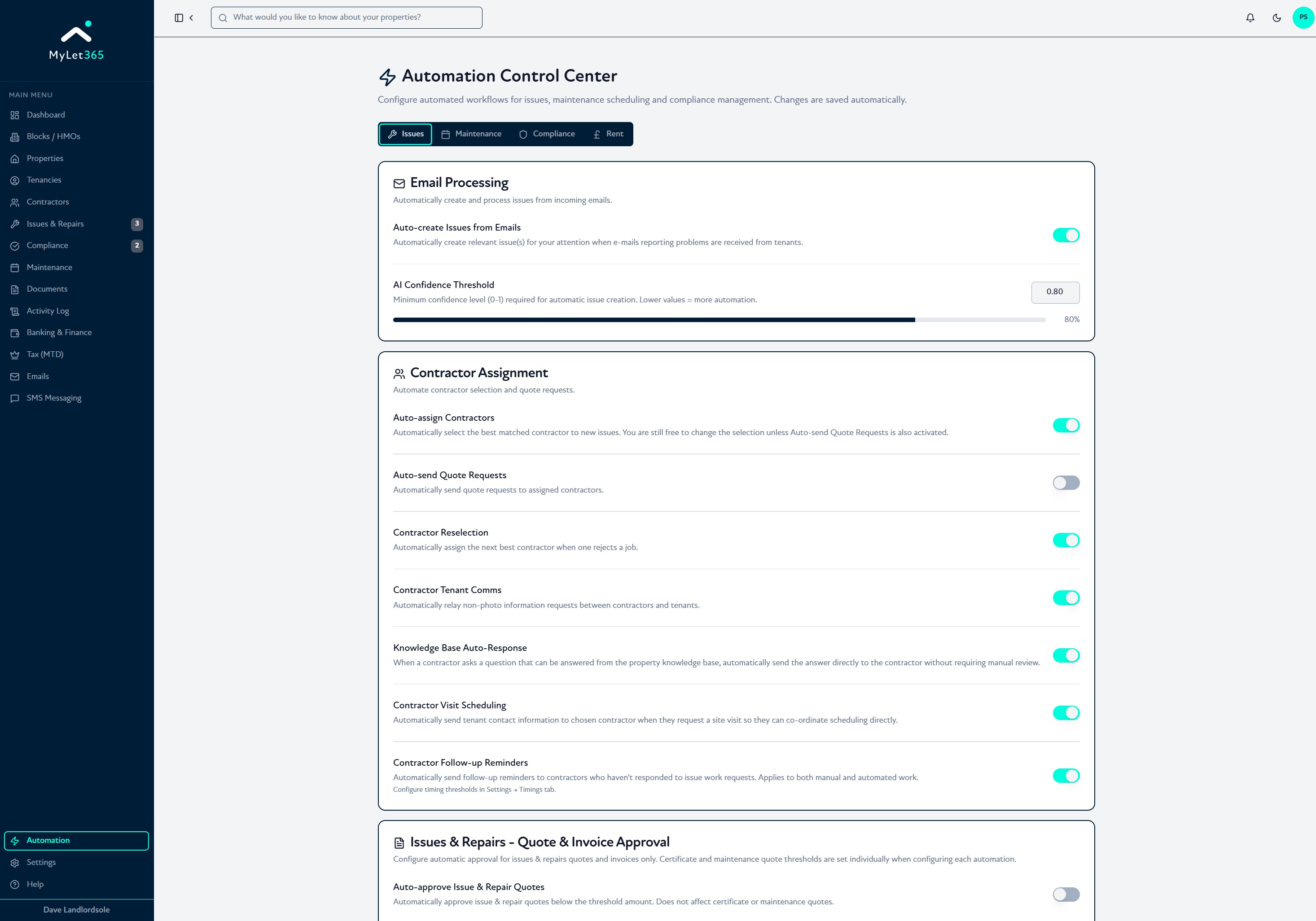Open Properties in the sidebar
Viewport: 1316px width, 921px height.
76,159
